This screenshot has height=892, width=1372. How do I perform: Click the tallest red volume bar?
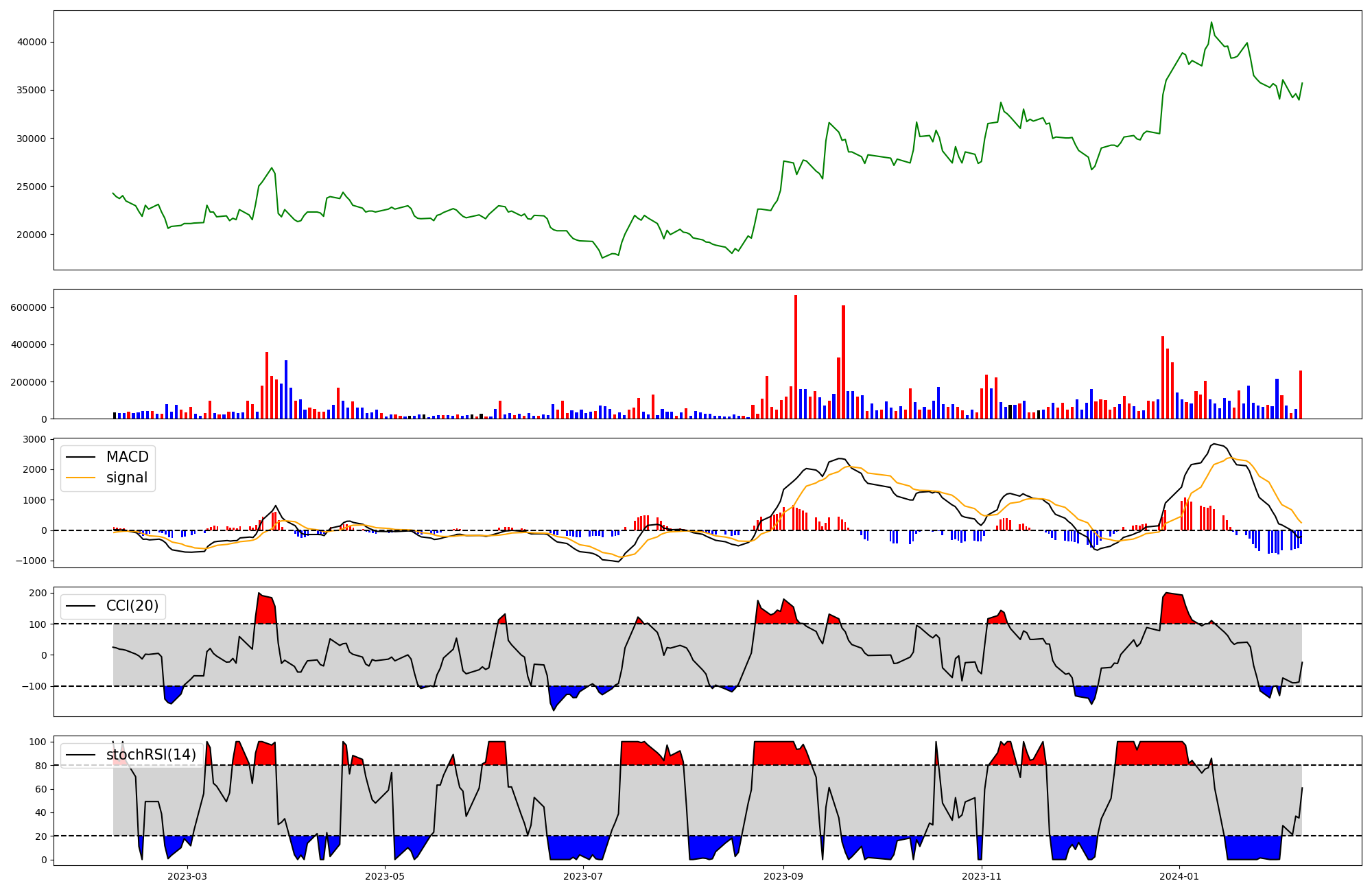[x=796, y=357]
